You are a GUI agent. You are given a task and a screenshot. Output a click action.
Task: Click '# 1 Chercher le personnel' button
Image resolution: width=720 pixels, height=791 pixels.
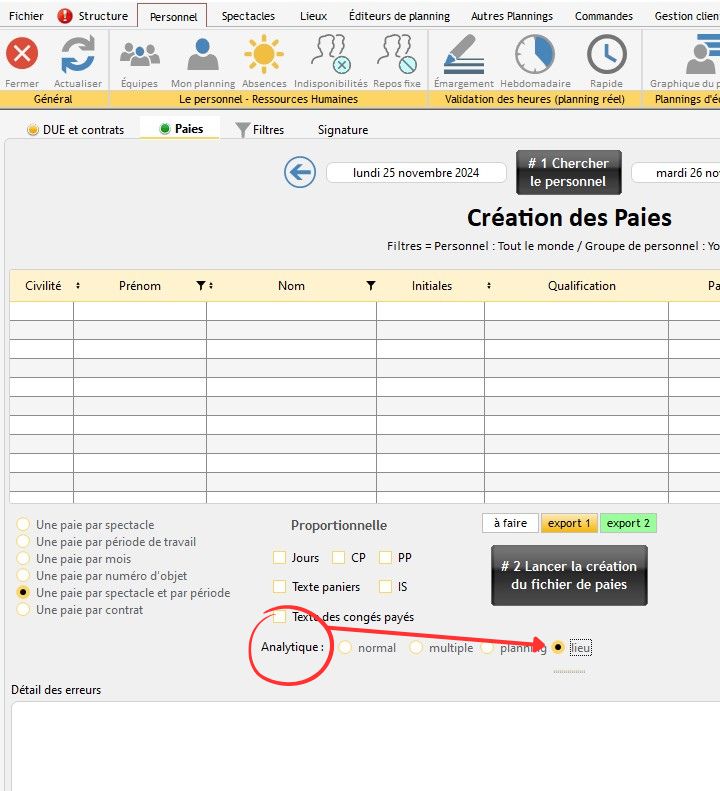(x=568, y=172)
